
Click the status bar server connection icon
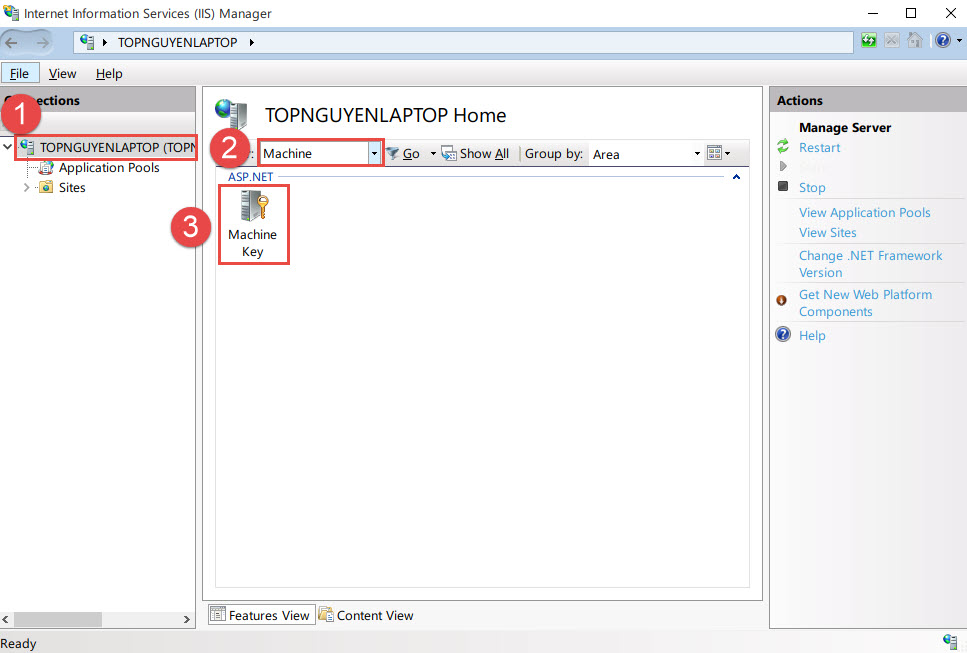point(950,641)
